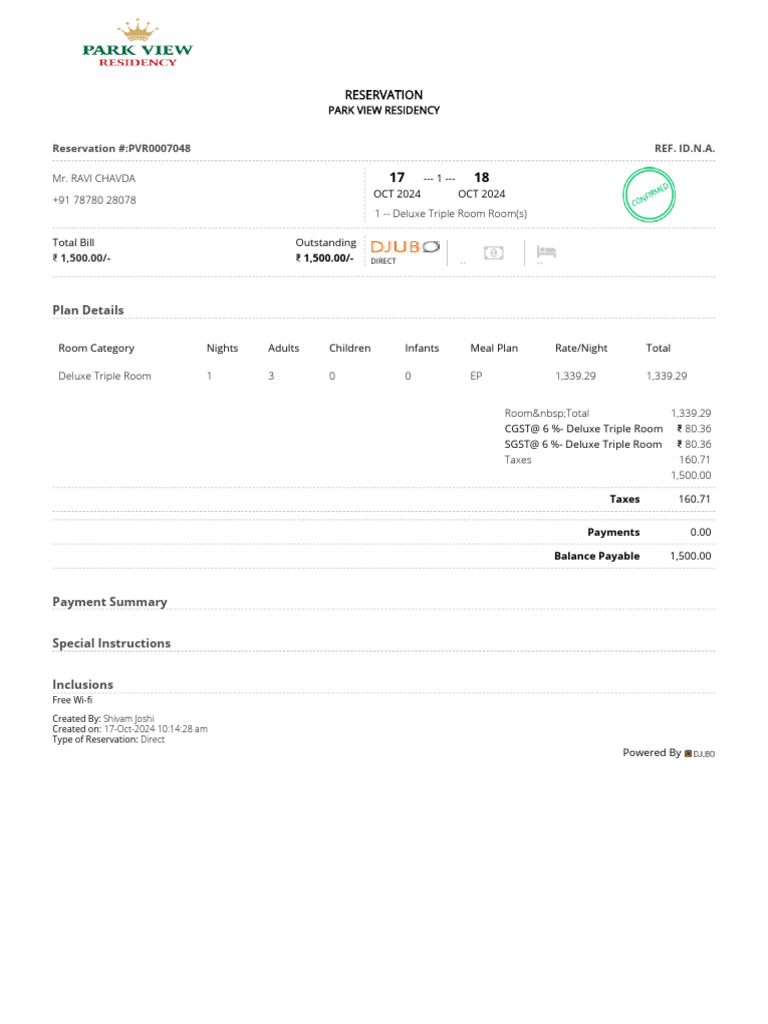Click the money payment icon
This screenshot has width=768, height=1024.
pos(494,253)
